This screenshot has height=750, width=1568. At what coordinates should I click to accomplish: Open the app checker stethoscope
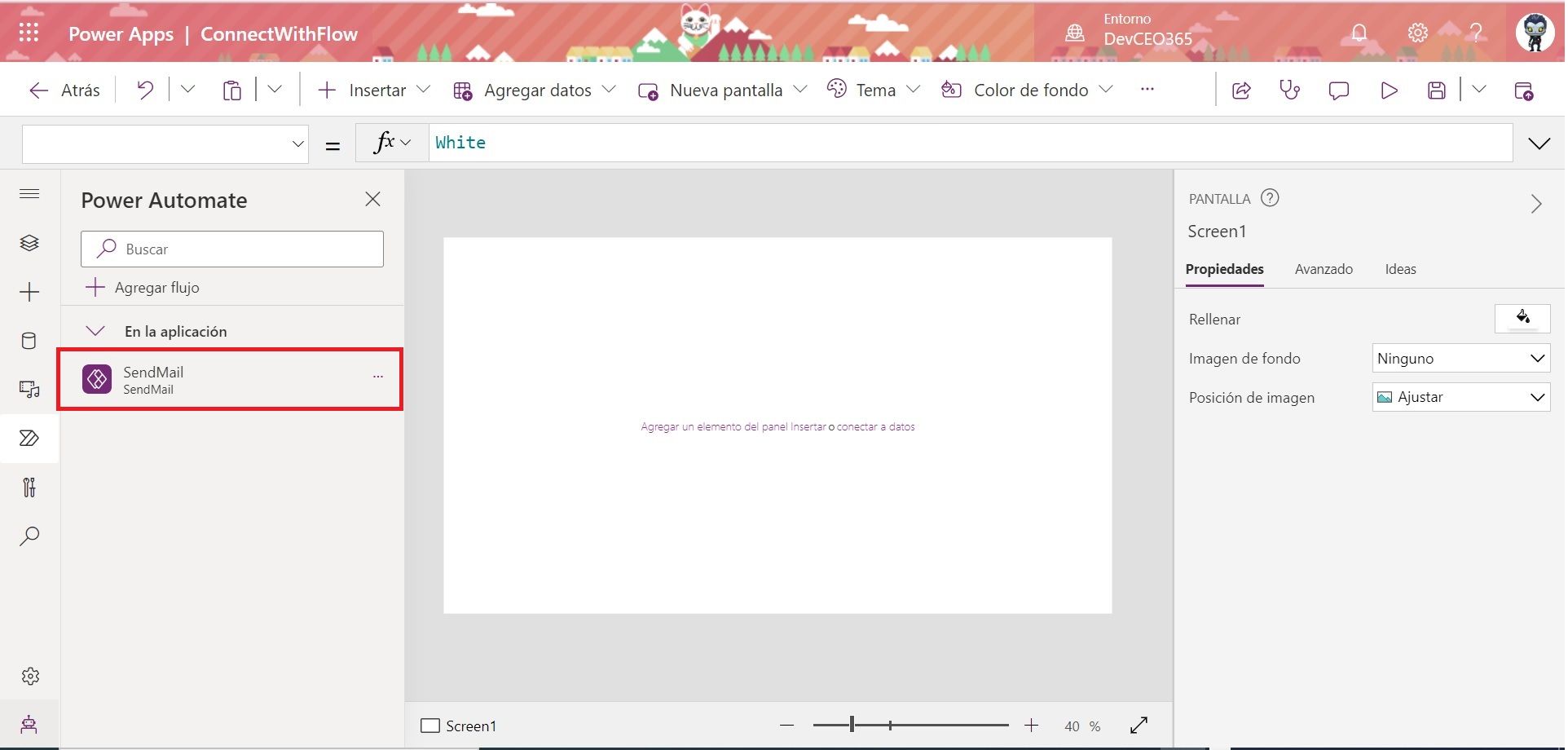pos(1290,90)
